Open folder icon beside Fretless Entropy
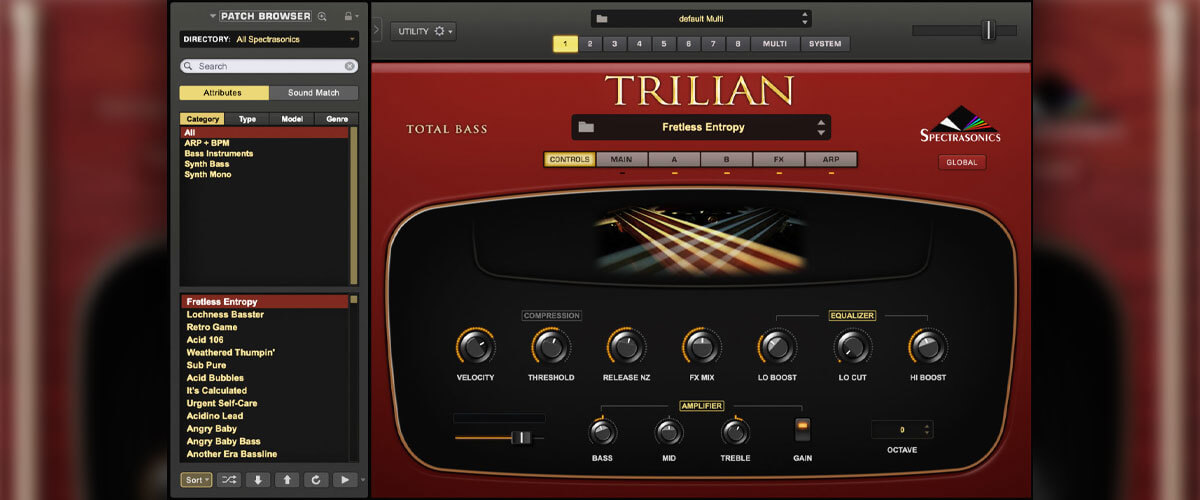The image size is (1200, 500). 586,127
